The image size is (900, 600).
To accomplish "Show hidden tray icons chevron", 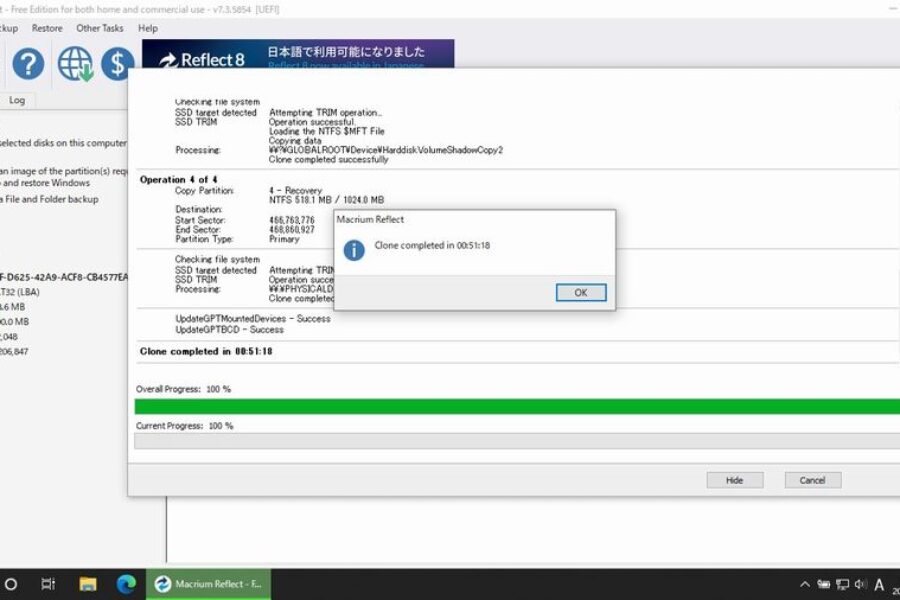I will point(805,584).
